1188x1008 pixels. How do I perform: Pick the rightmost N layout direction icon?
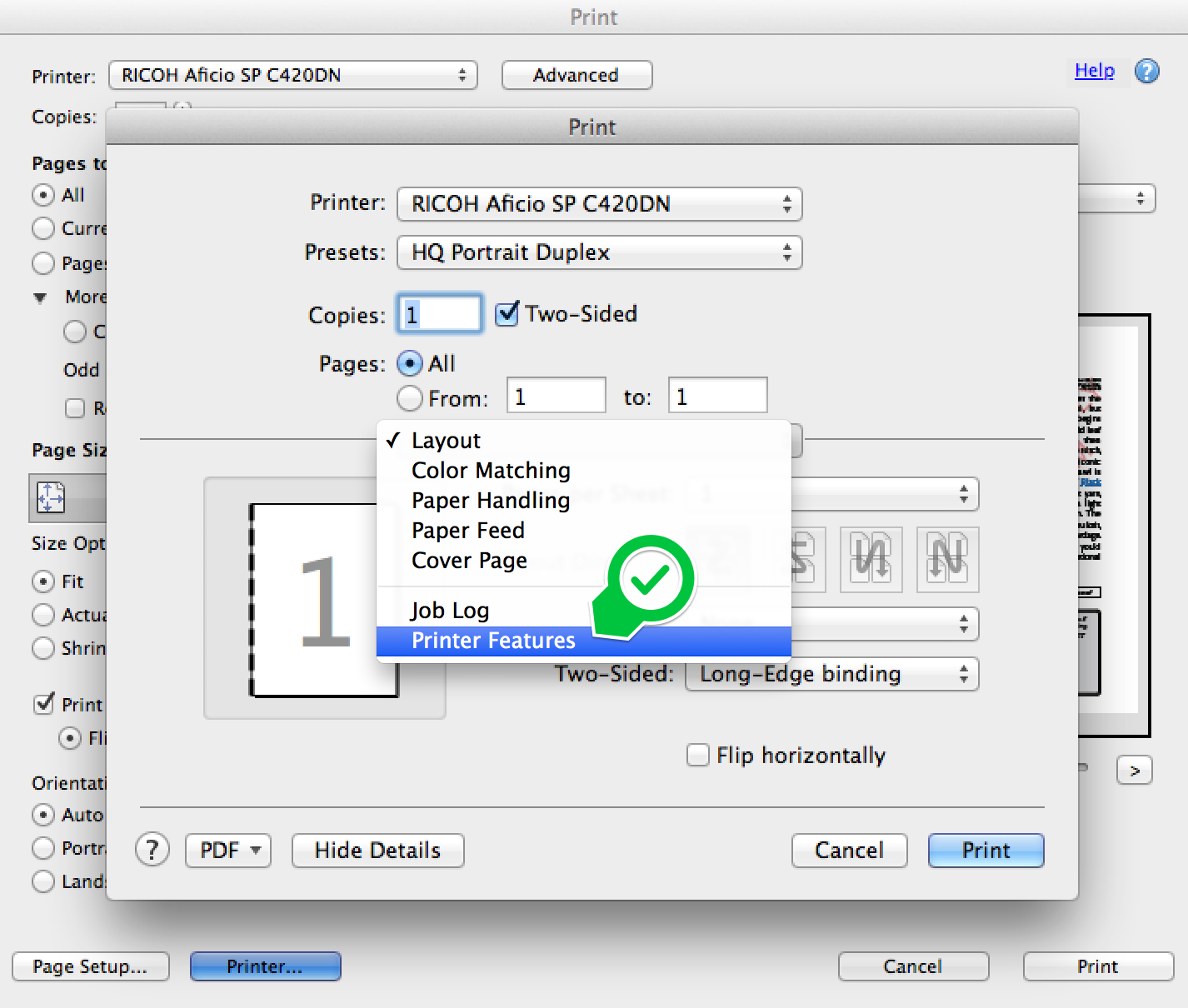pos(947,559)
